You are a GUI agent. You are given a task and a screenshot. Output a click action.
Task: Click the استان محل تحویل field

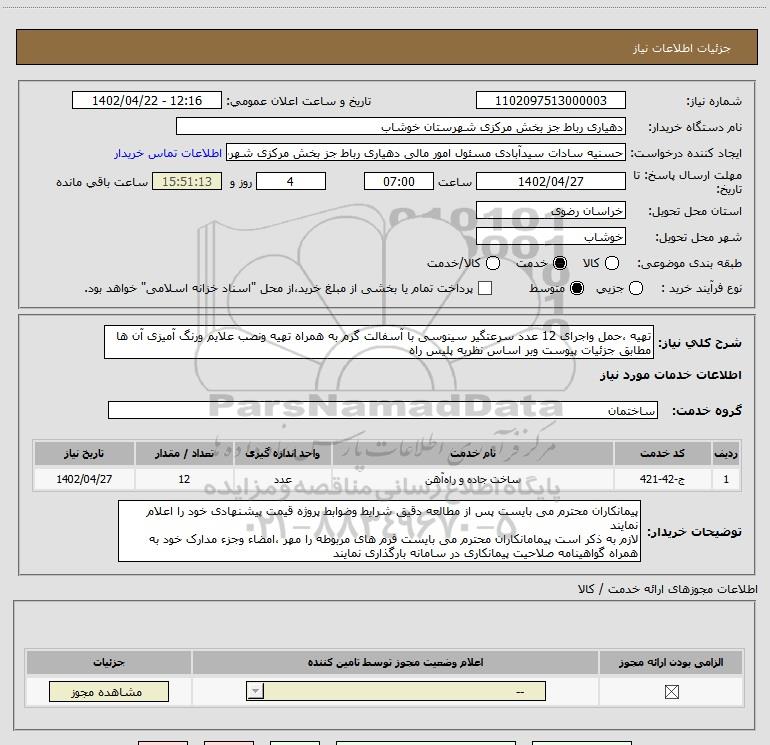point(550,210)
